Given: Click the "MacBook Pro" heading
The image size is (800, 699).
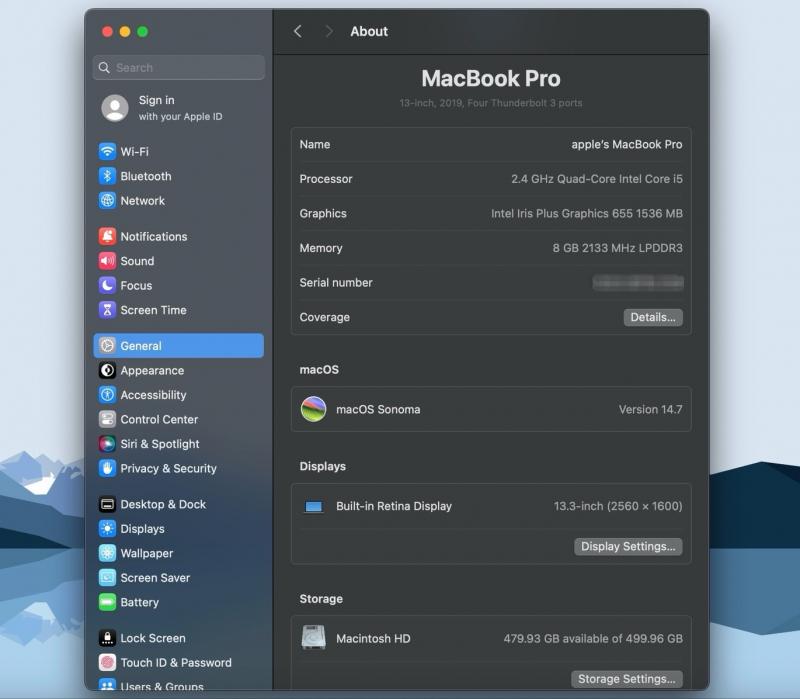Looking at the screenshot, I should [x=491, y=79].
